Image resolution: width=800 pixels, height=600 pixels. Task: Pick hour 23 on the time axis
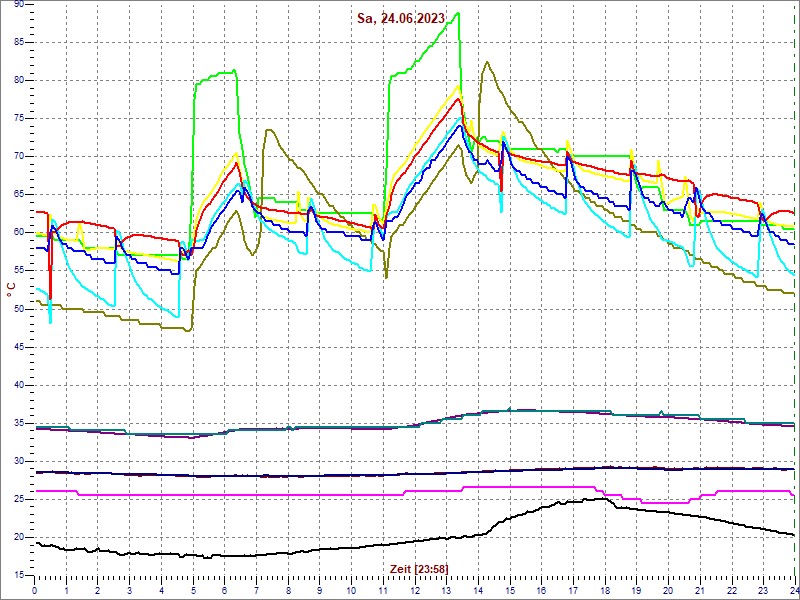tap(763, 589)
